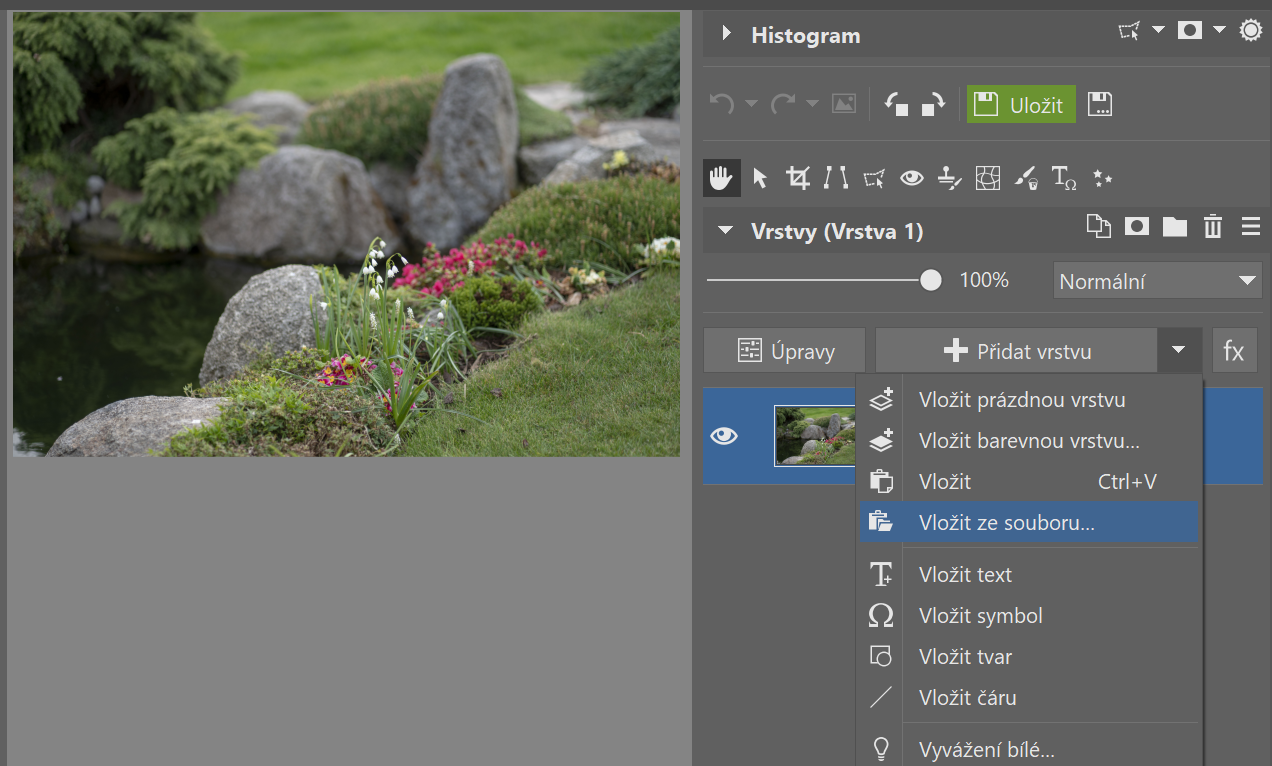Choose Vložit symbol
1272x766 pixels.
tap(1029, 616)
